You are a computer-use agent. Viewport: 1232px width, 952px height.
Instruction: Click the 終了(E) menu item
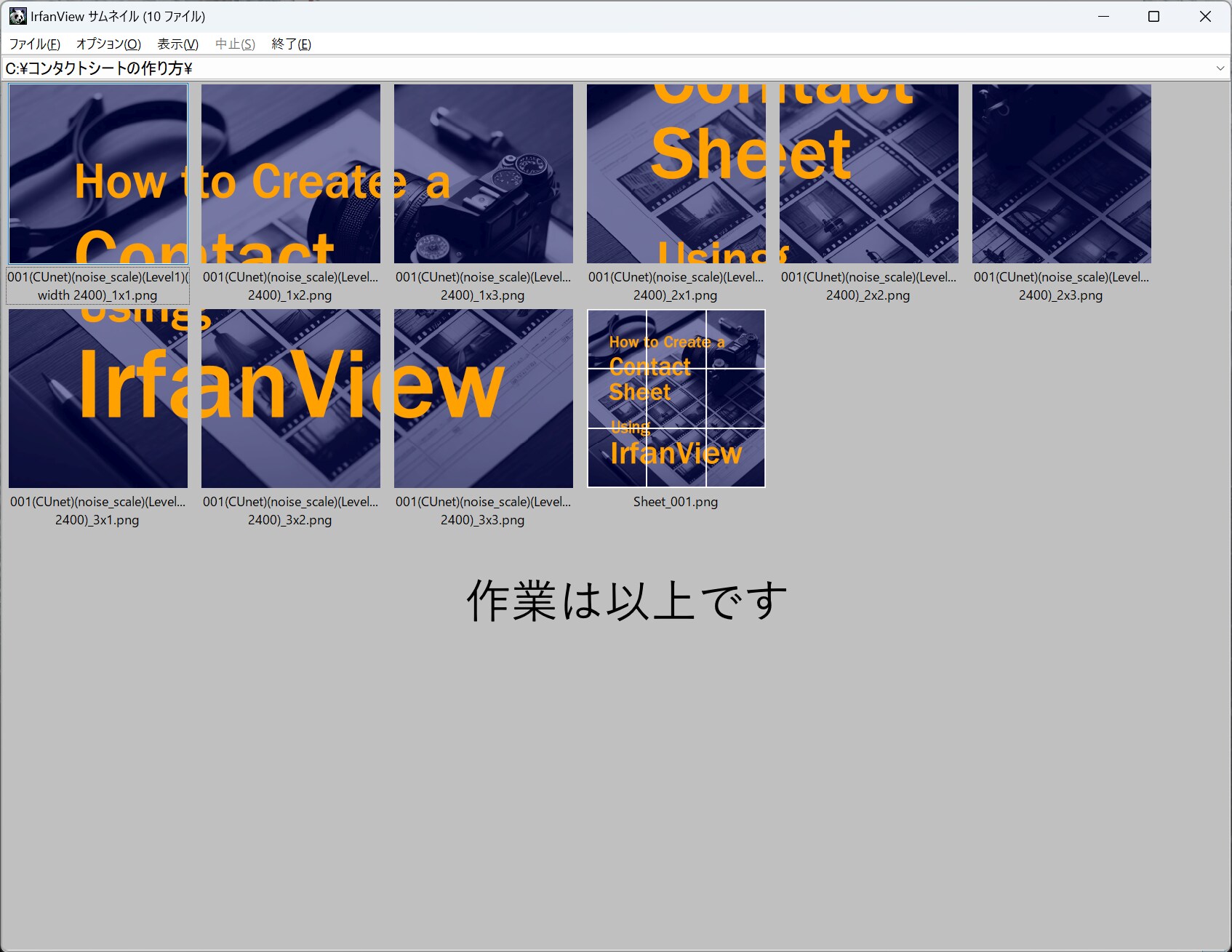click(291, 44)
